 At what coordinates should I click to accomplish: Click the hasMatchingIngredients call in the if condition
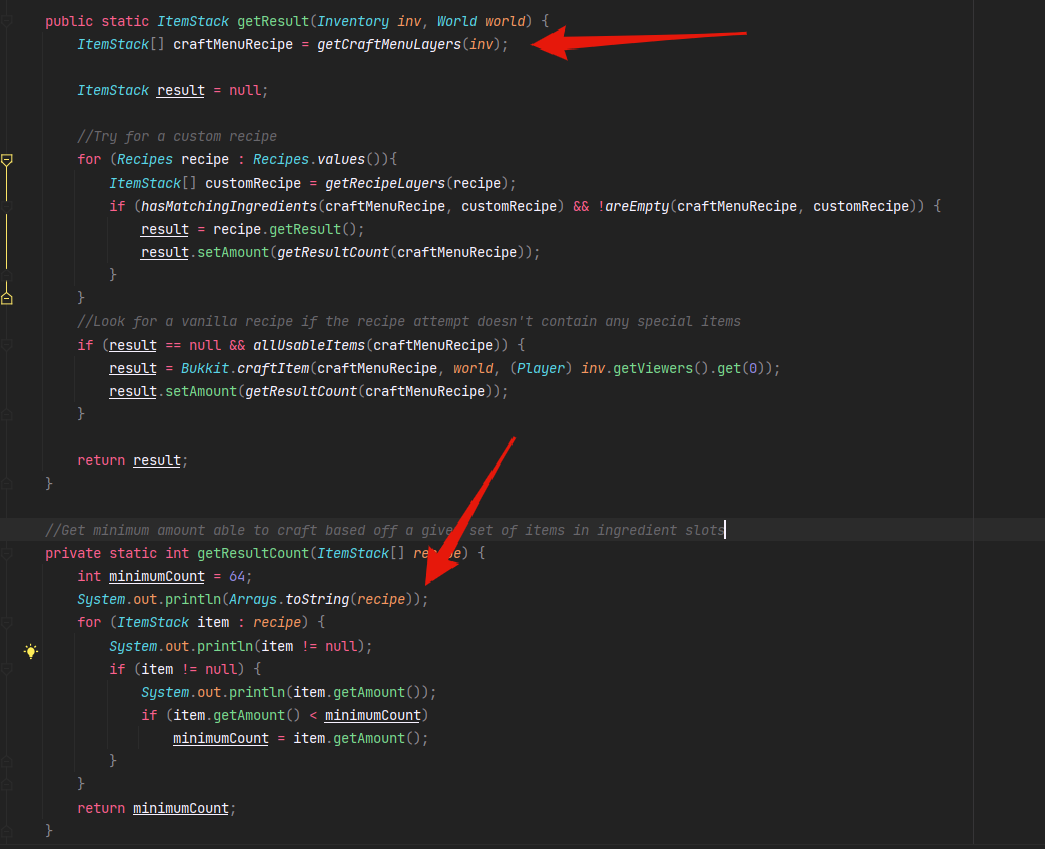[229, 206]
